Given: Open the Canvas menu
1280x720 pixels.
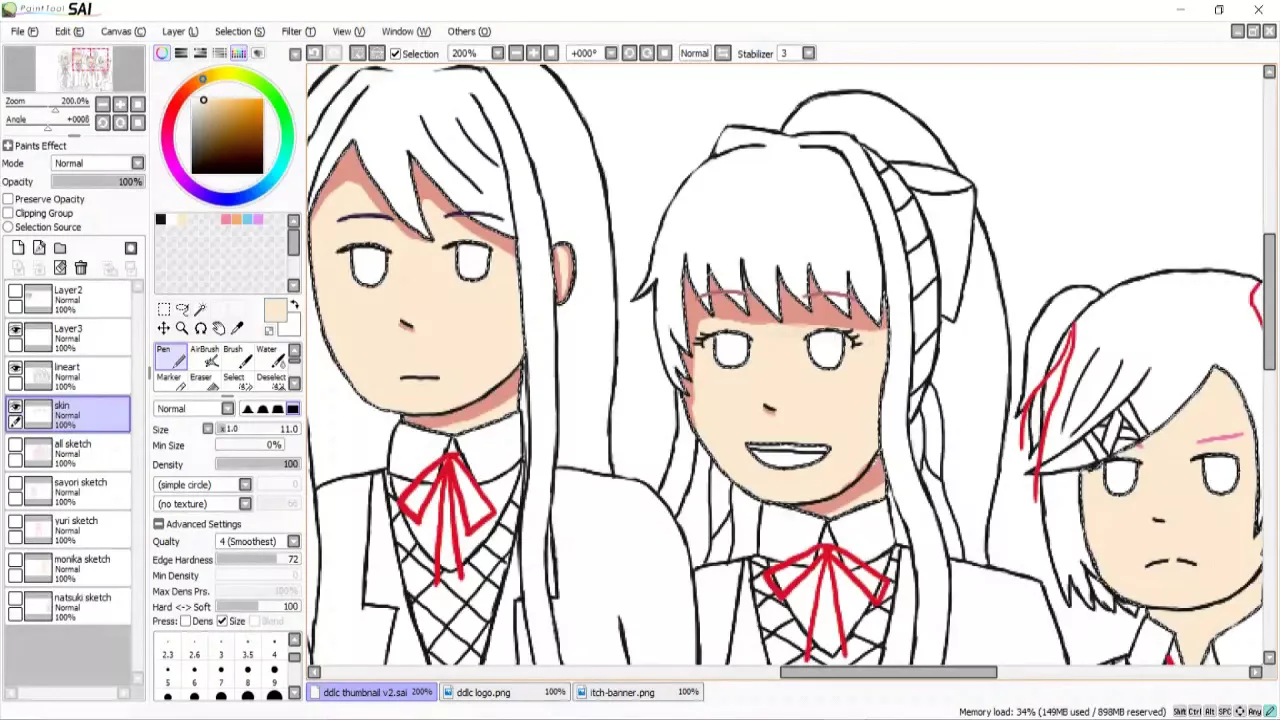Looking at the screenshot, I should (123, 31).
